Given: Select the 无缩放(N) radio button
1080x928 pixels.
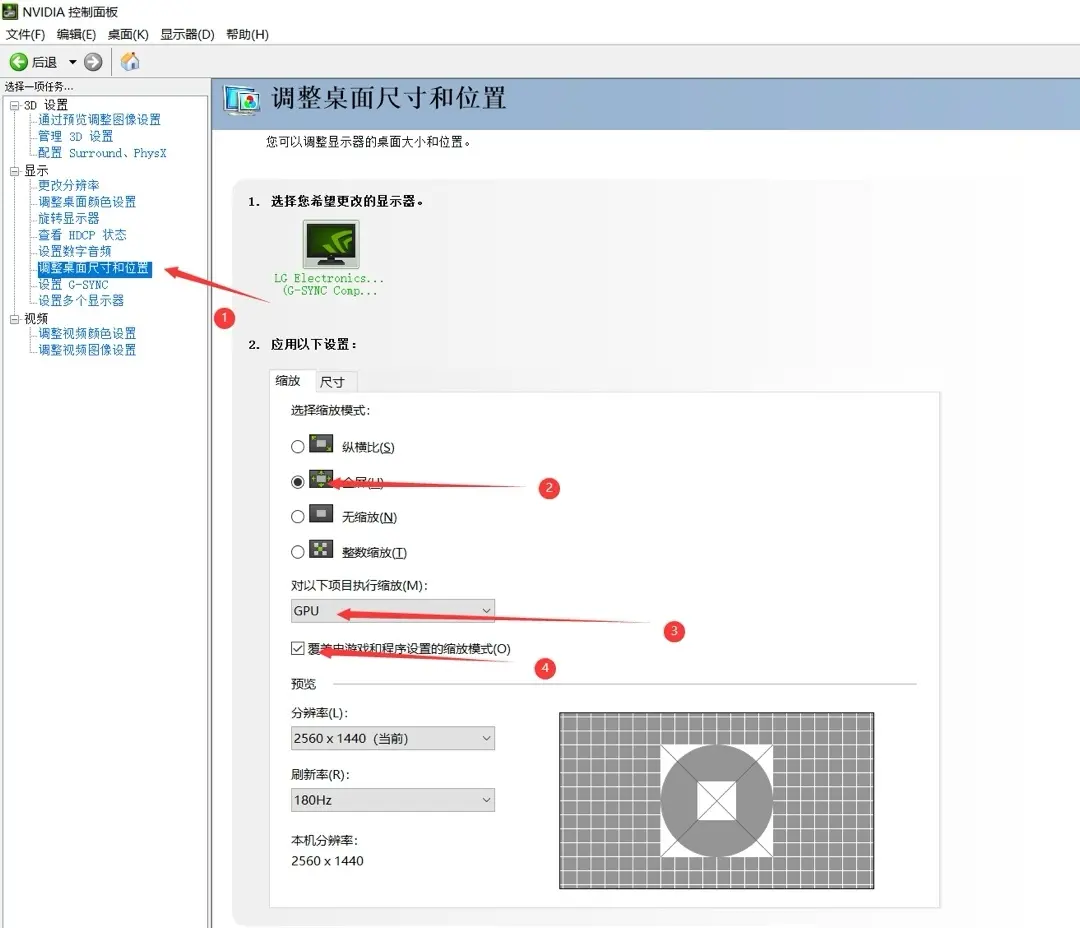Looking at the screenshot, I should [298, 517].
